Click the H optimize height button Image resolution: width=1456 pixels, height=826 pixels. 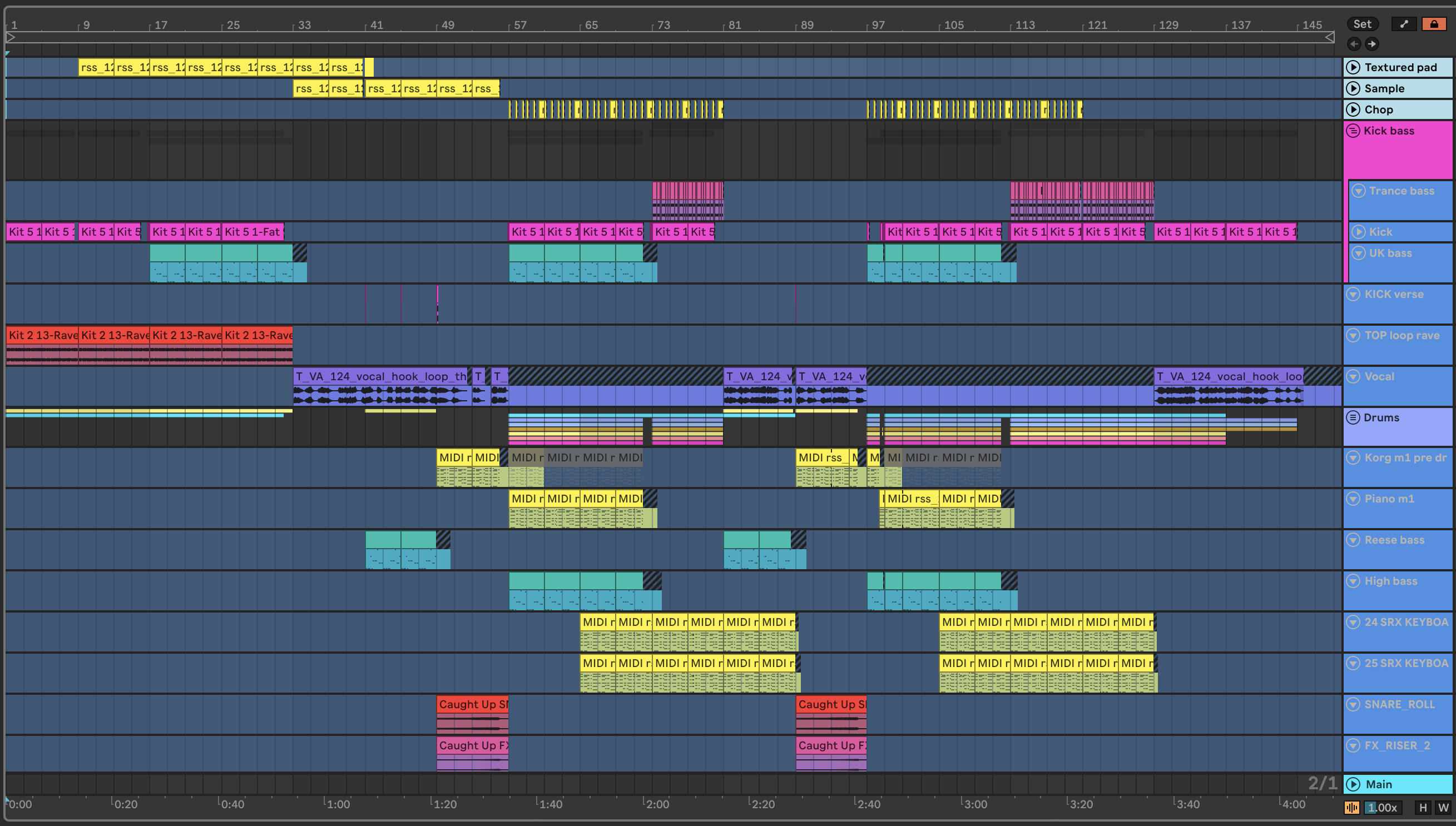pos(1423,807)
